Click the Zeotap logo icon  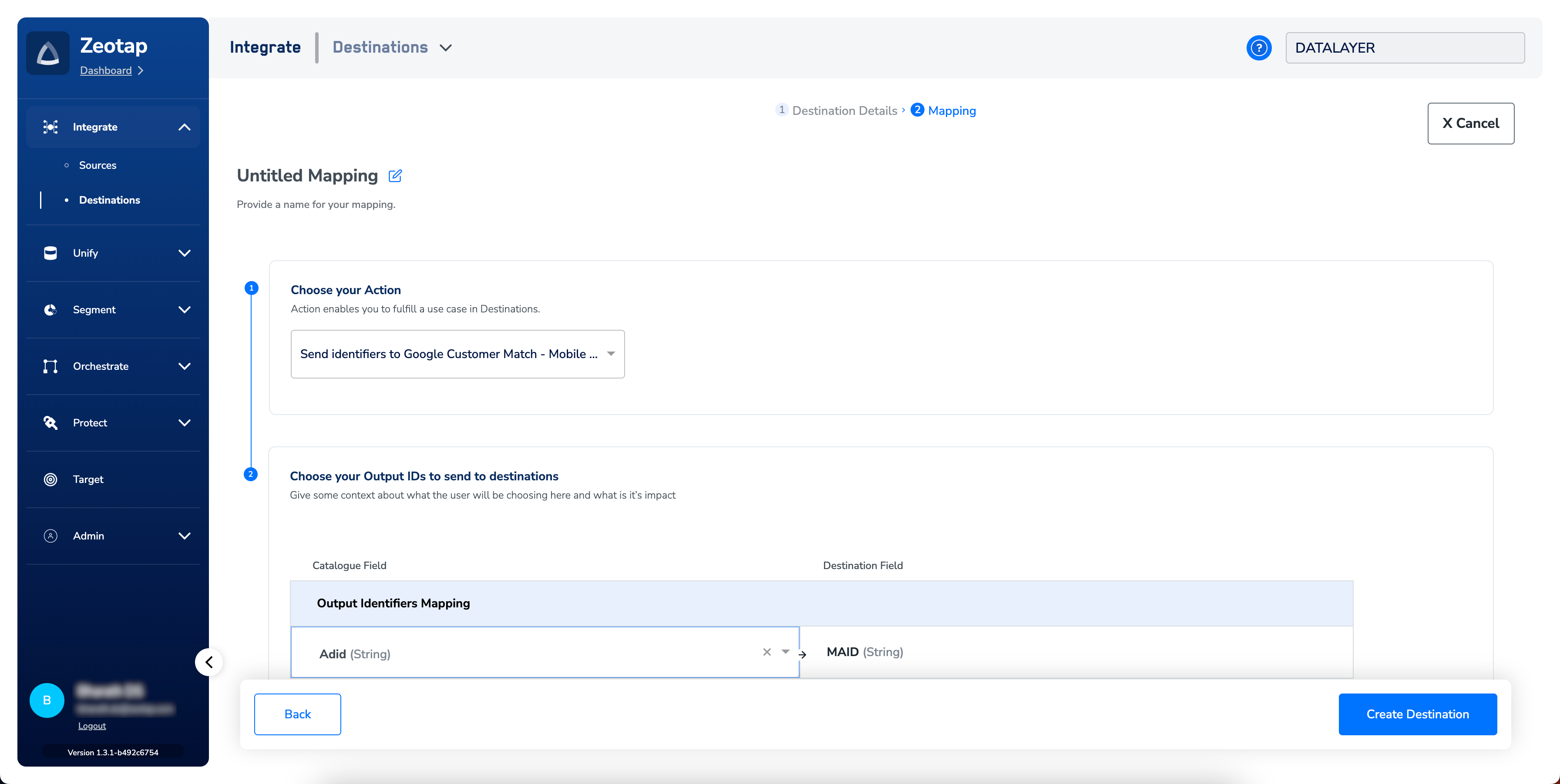click(x=48, y=53)
